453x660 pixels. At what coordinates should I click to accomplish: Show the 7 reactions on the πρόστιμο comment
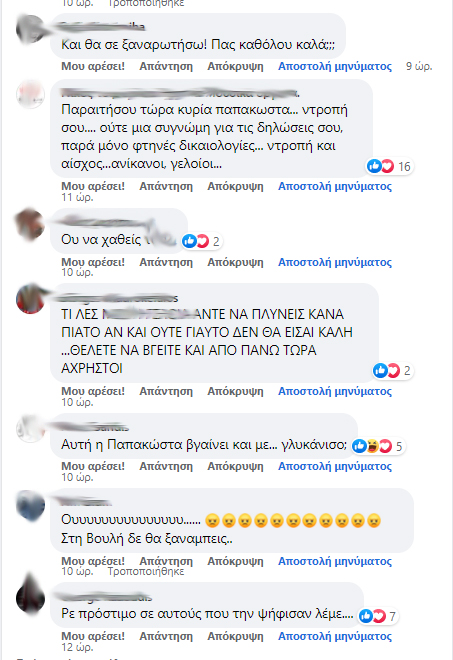[x=378, y=616]
